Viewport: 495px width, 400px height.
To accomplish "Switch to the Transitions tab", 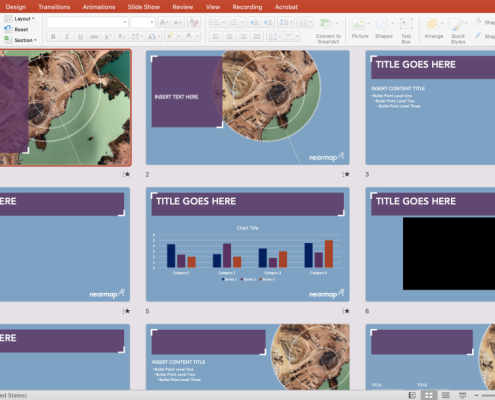I will point(54,7).
